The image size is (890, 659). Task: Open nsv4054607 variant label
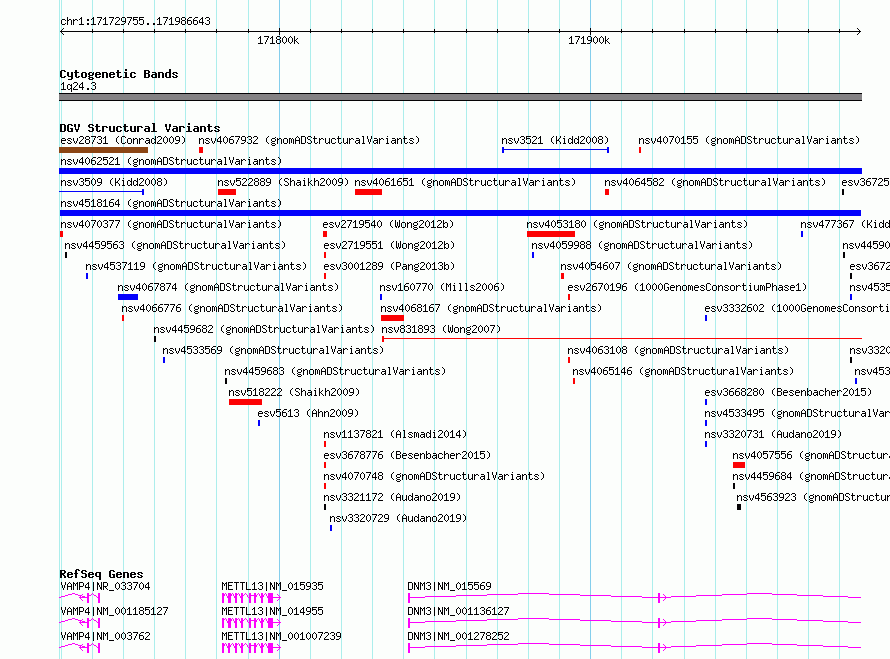pos(671,266)
